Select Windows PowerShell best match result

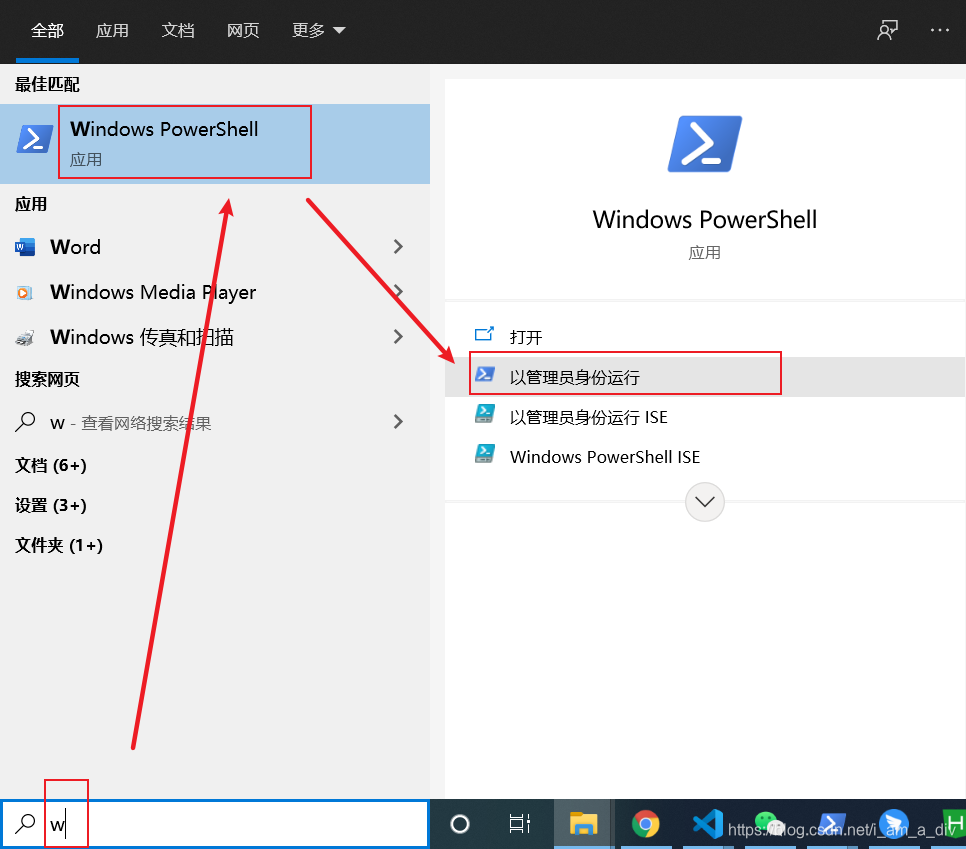[x=215, y=143]
